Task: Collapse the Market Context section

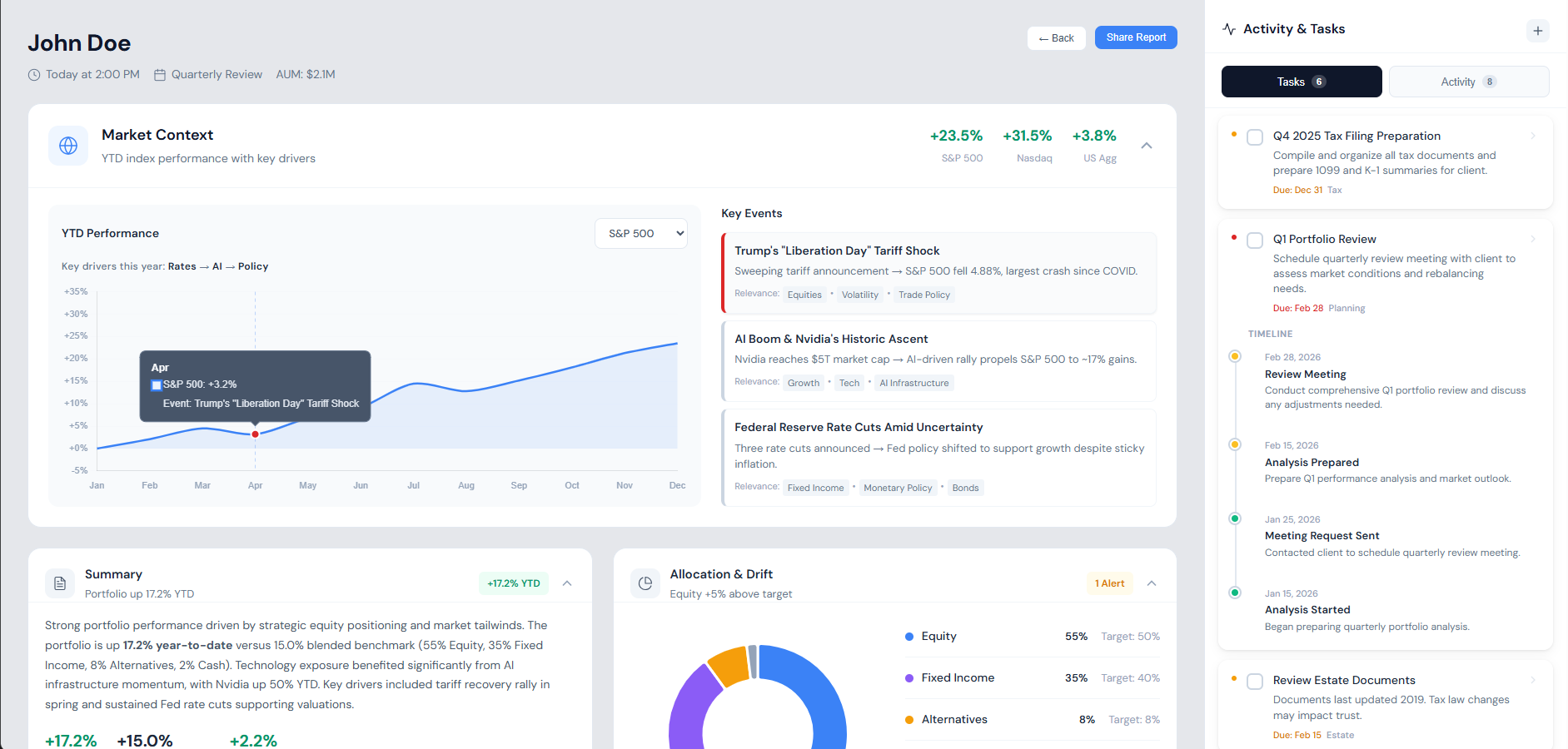Action: (1147, 145)
